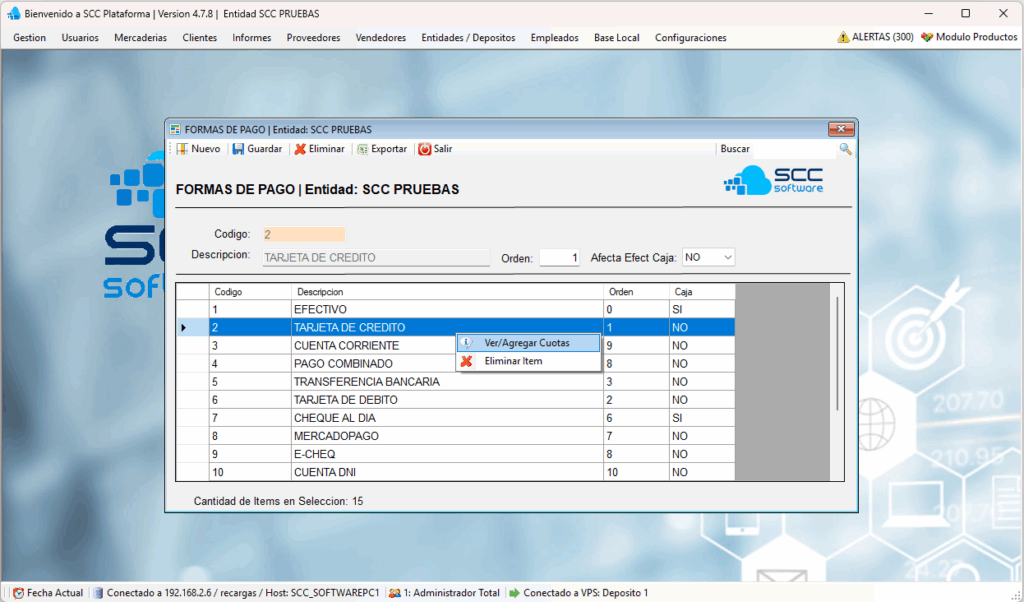The width and height of the screenshot is (1024, 602).
Task: Select Eliminar Item in context menu
Action: (x=513, y=361)
